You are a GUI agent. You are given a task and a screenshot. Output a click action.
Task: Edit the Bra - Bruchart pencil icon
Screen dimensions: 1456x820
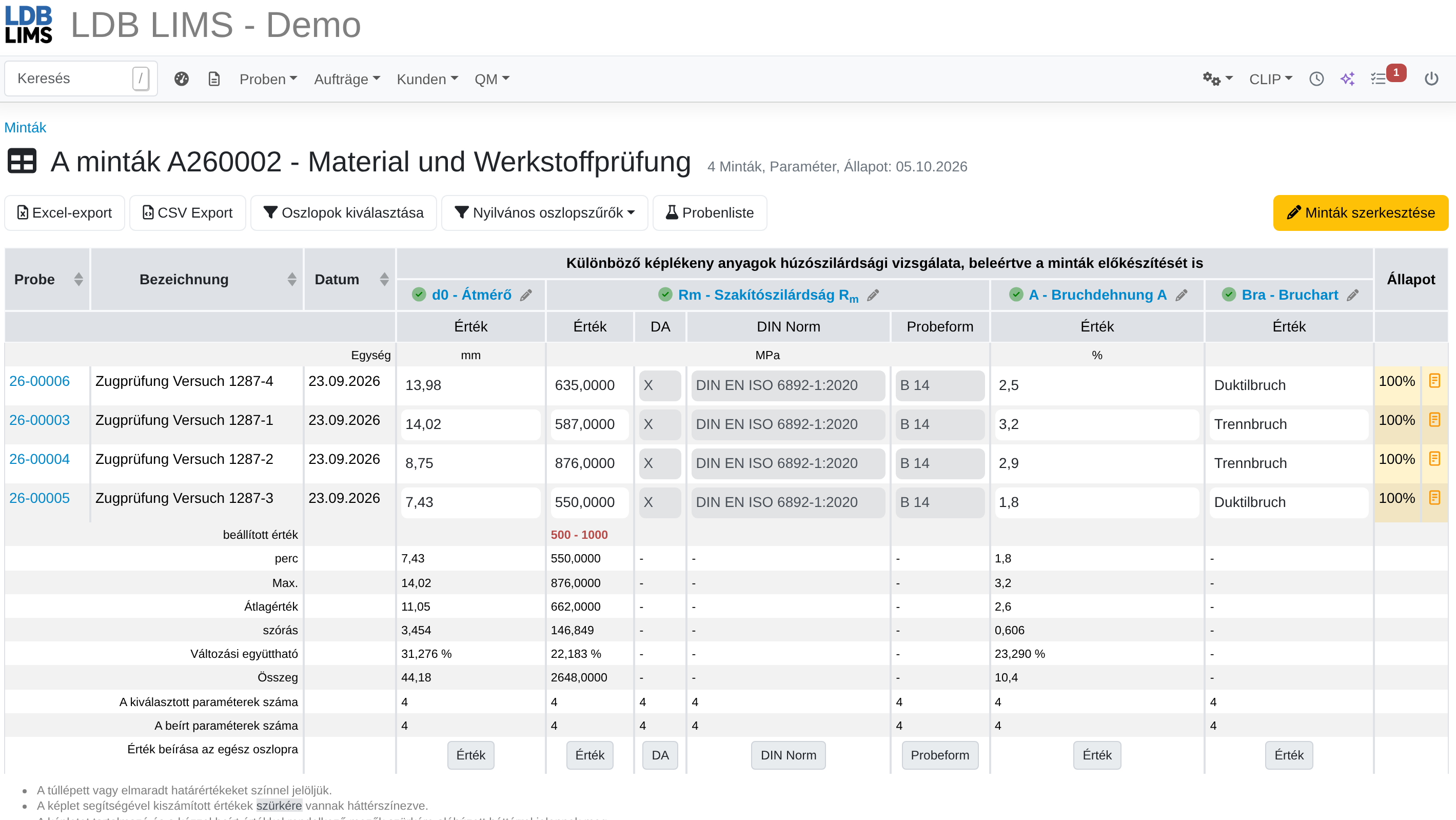pyautogui.click(x=1353, y=295)
